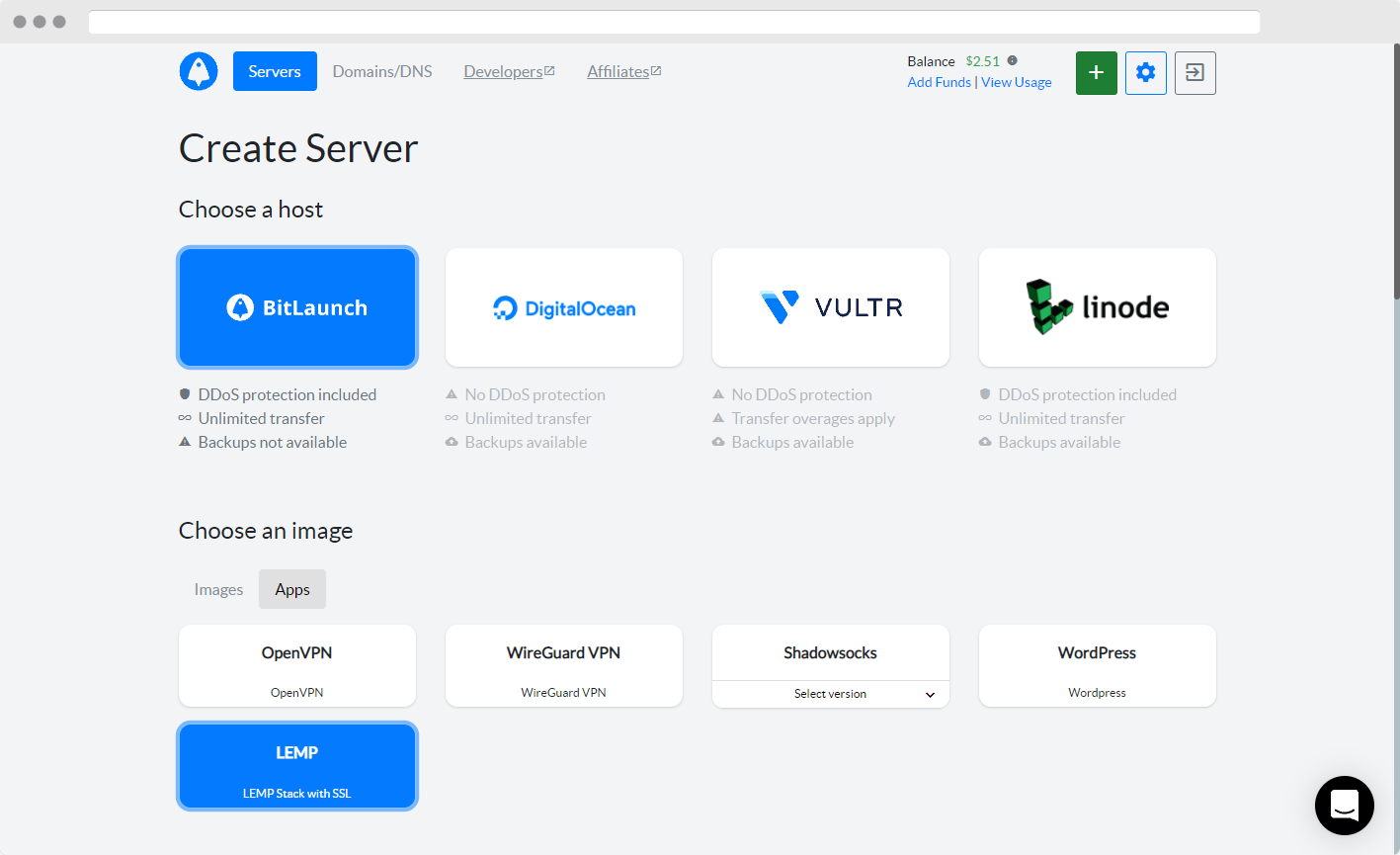Switch to the Images tab
1400x855 pixels.
pyautogui.click(x=218, y=589)
